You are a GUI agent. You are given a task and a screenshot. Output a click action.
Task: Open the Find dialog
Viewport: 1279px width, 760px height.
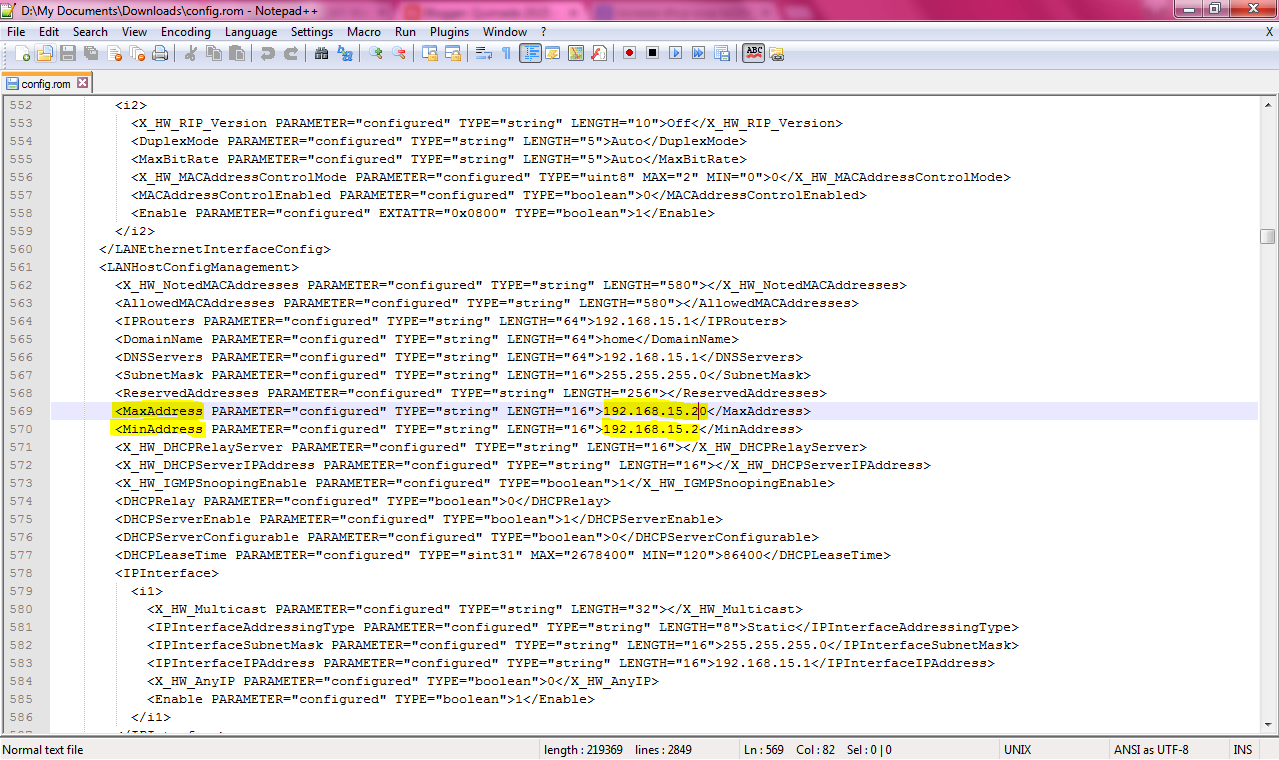(x=319, y=53)
